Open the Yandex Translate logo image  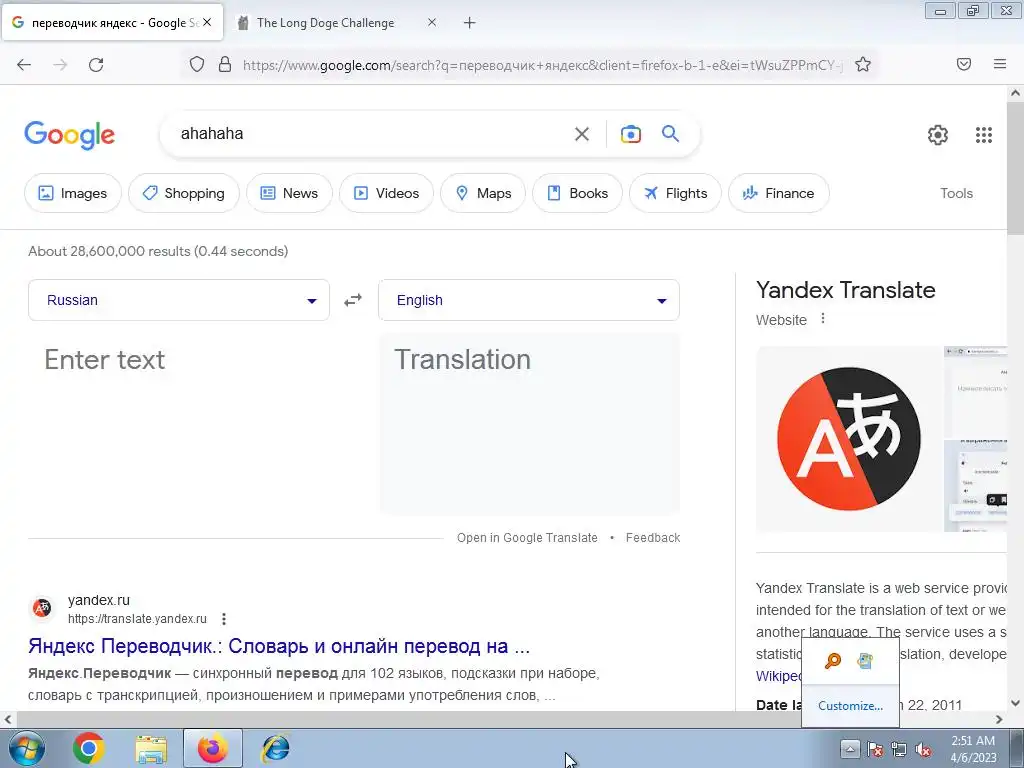(849, 439)
